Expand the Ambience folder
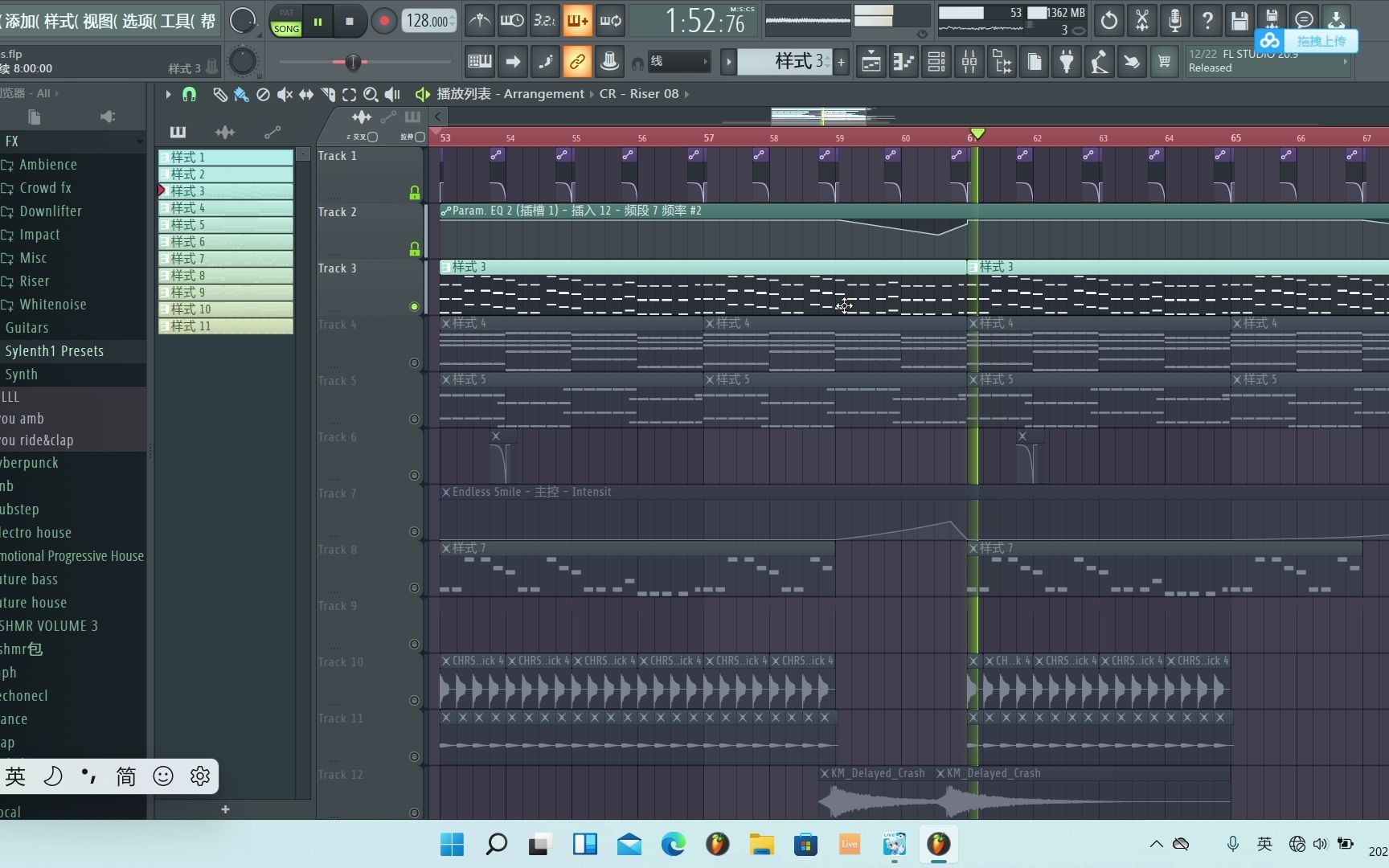This screenshot has height=868, width=1389. (48, 165)
